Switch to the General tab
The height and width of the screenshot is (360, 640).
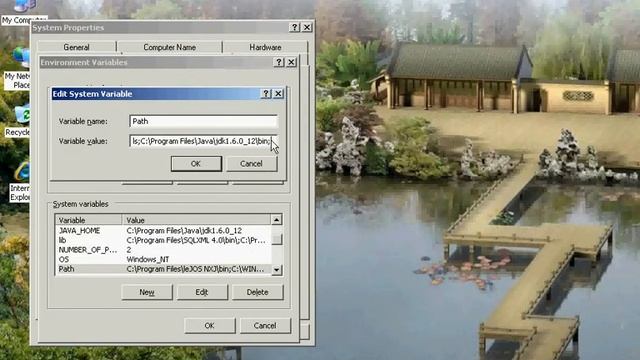tap(76, 47)
